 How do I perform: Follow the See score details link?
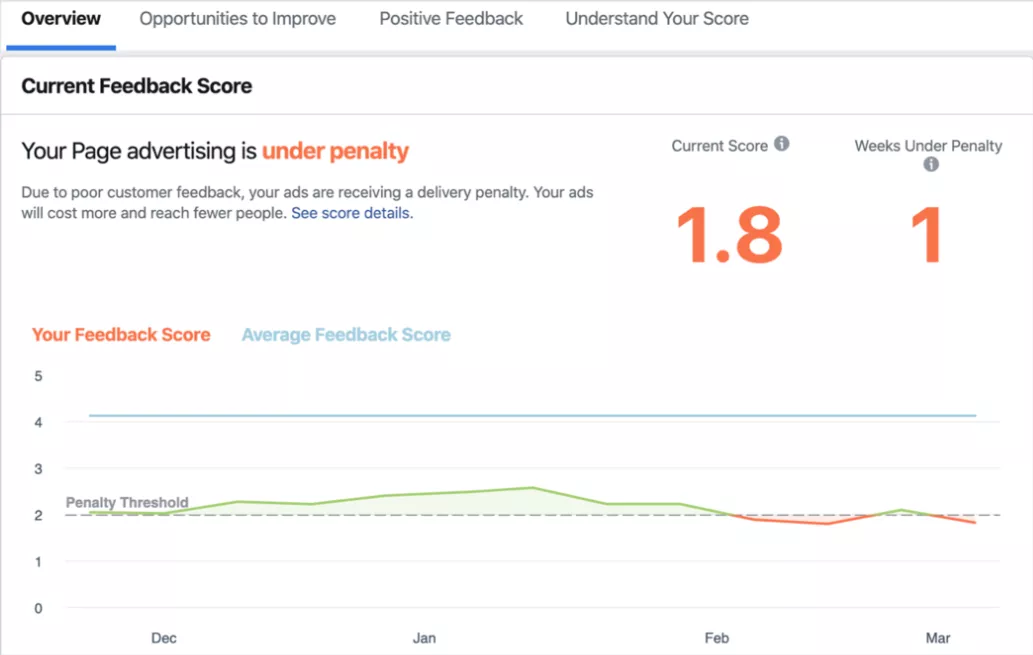[352, 213]
